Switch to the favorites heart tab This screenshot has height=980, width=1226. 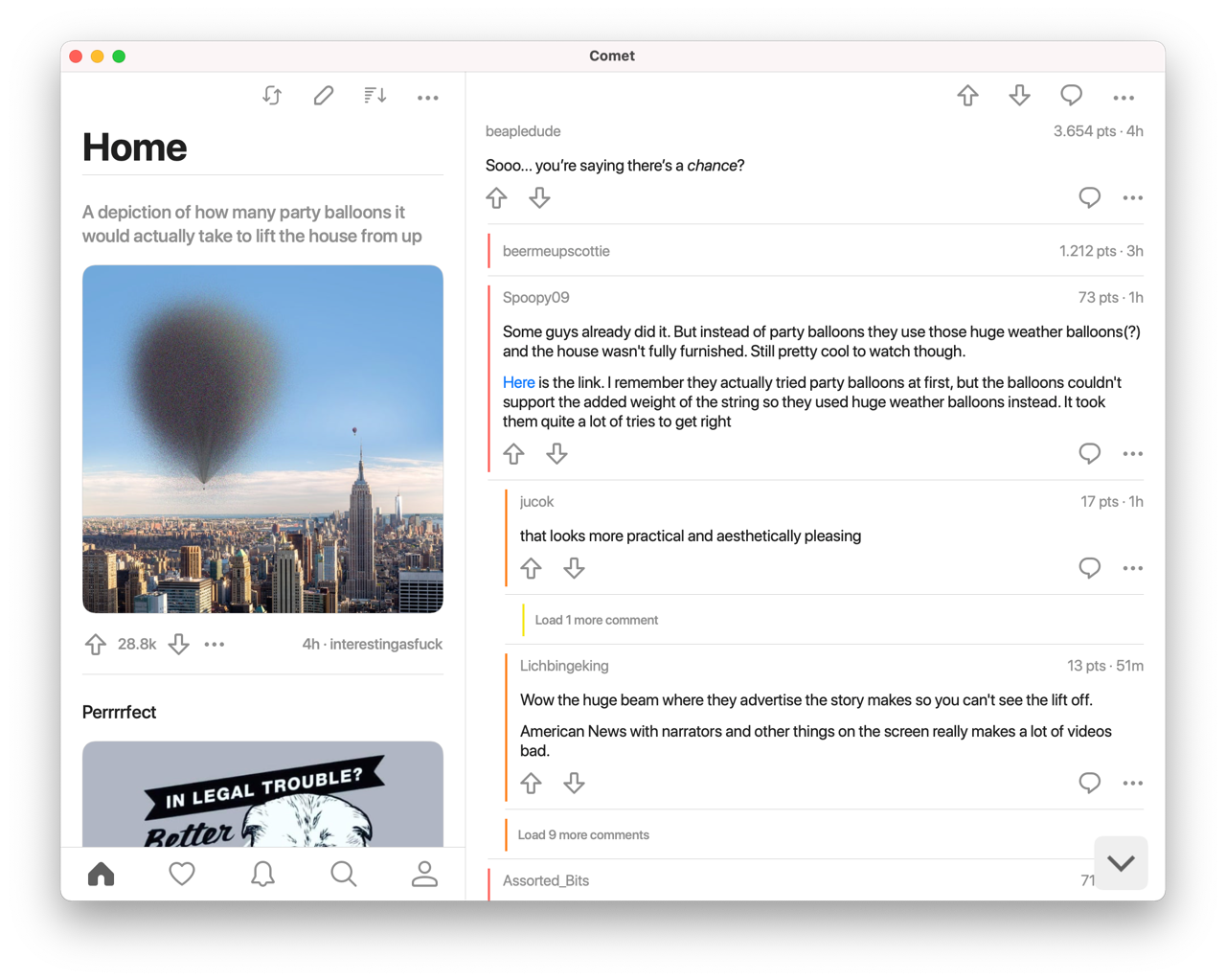[x=182, y=874]
